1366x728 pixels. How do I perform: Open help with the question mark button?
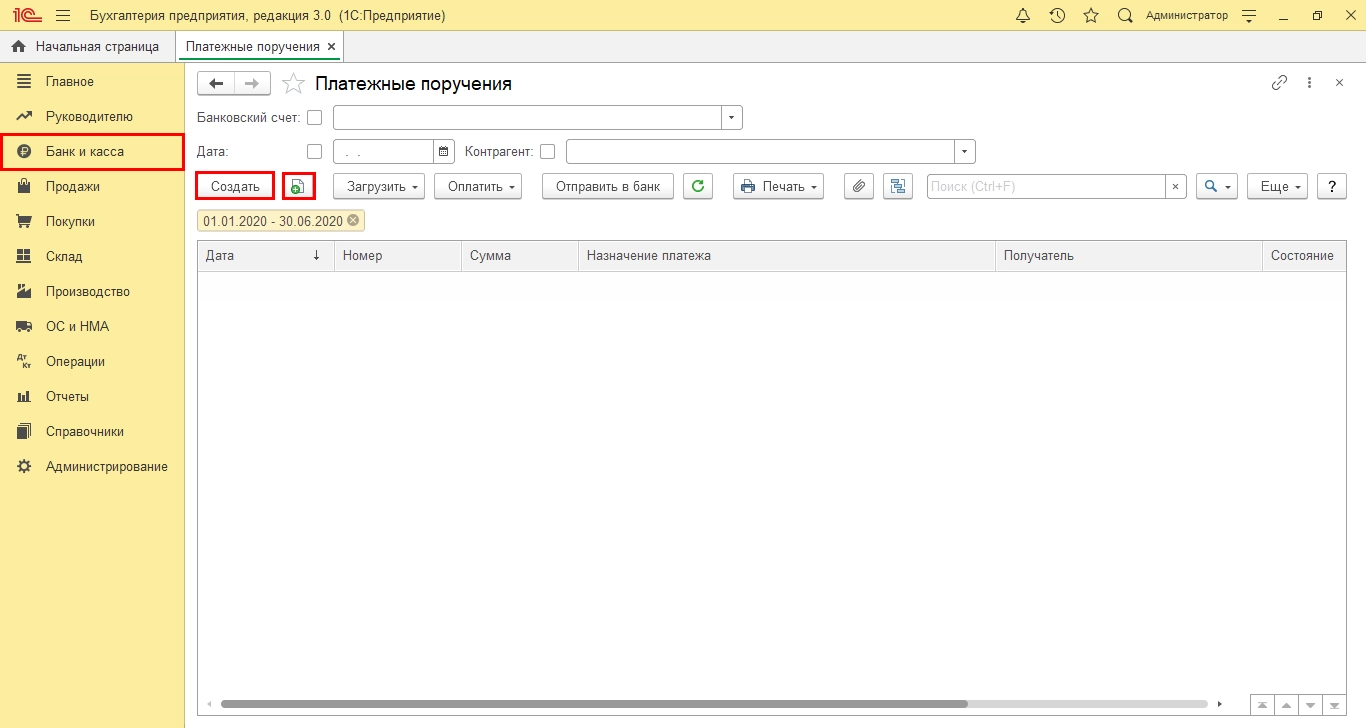pos(1331,186)
